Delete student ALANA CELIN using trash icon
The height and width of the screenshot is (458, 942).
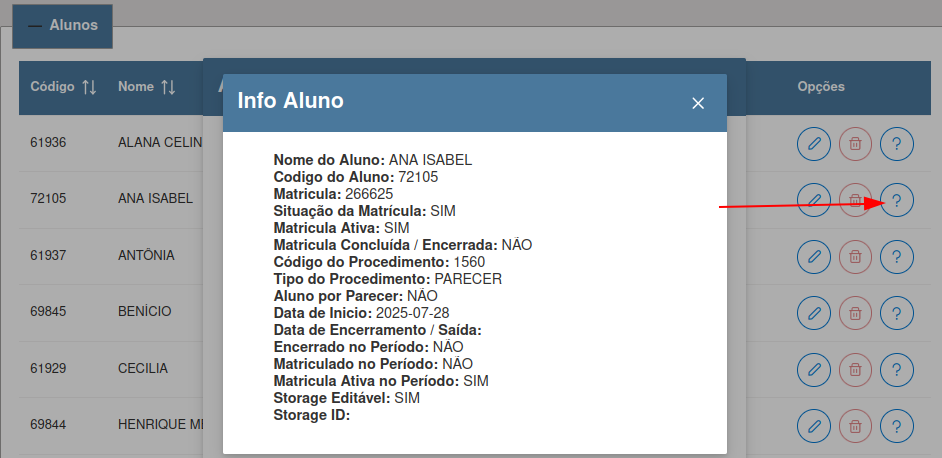tap(855, 144)
